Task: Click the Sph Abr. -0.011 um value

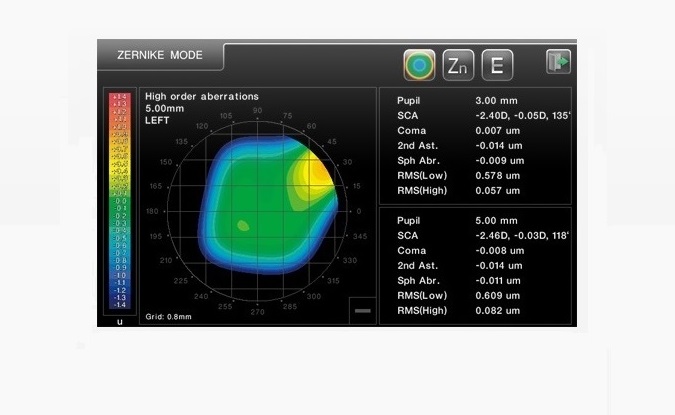Action: [x=498, y=281]
